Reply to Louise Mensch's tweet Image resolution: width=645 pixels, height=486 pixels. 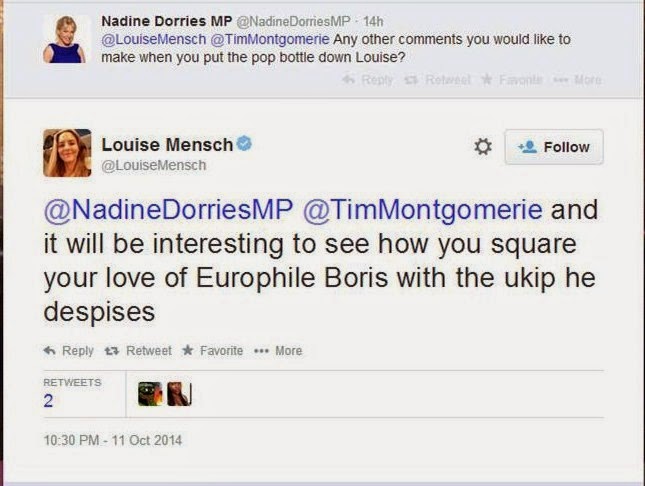[x=69, y=351]
